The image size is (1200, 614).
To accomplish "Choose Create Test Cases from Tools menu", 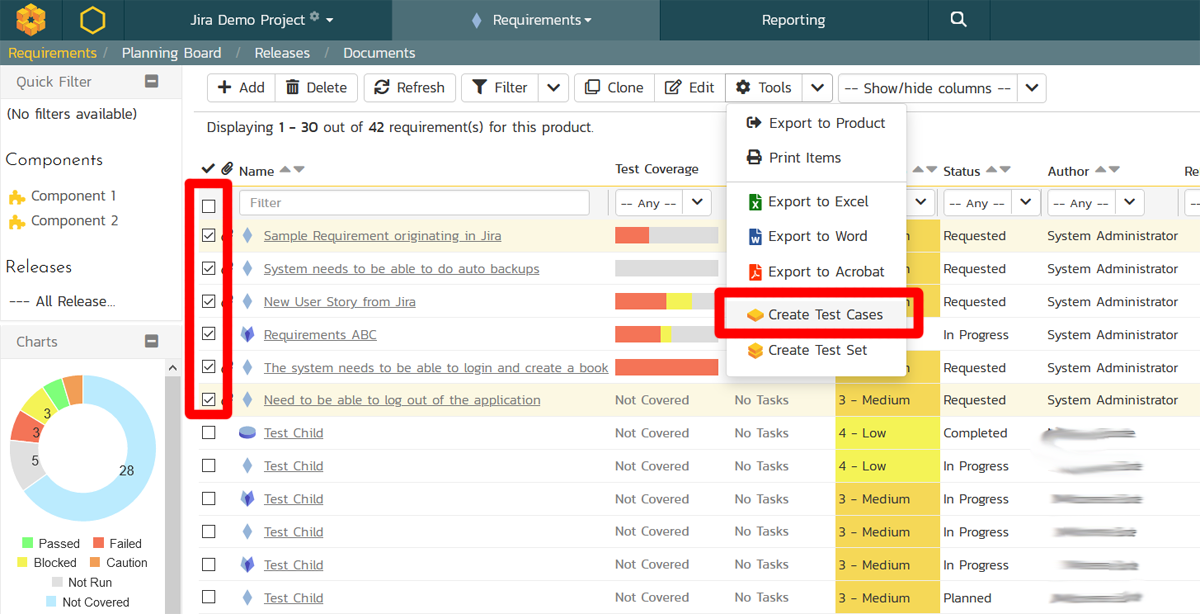I will 824,315.
